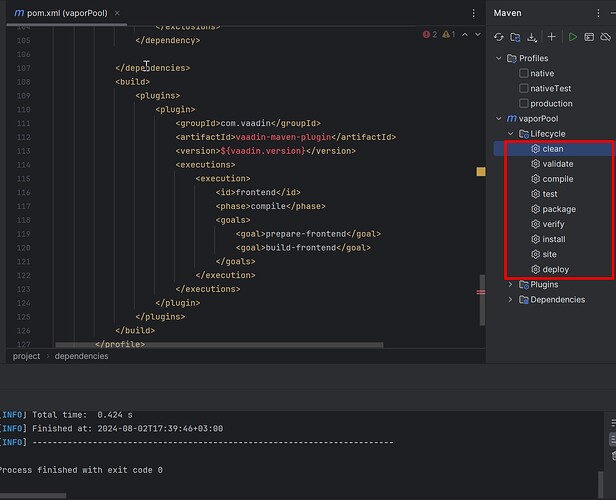Expand the Dependencies node
The height and width of the screenshot is (500, 616).
[510, 300]
